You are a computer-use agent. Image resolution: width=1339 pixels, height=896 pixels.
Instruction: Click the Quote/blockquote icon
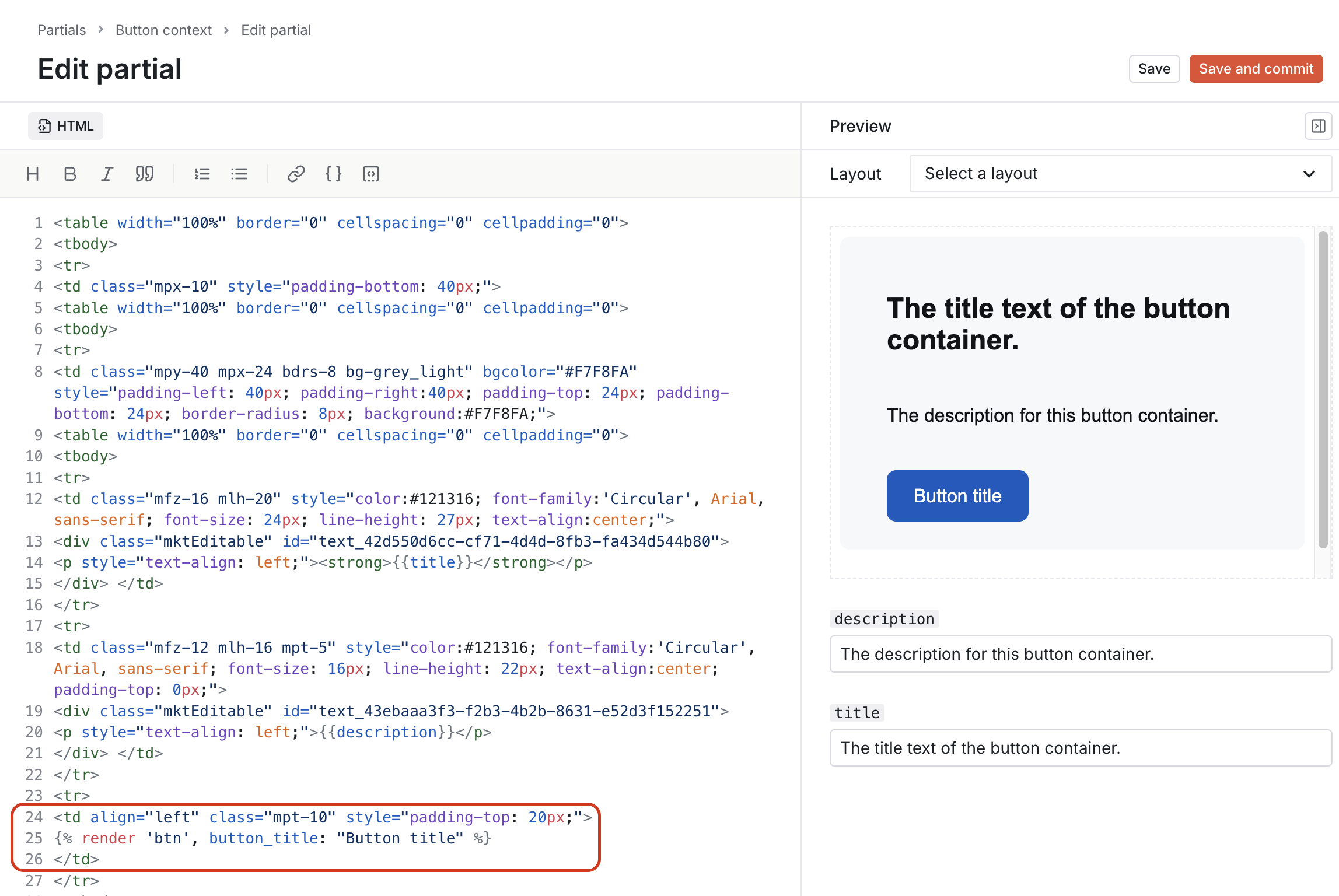point(145,174)
